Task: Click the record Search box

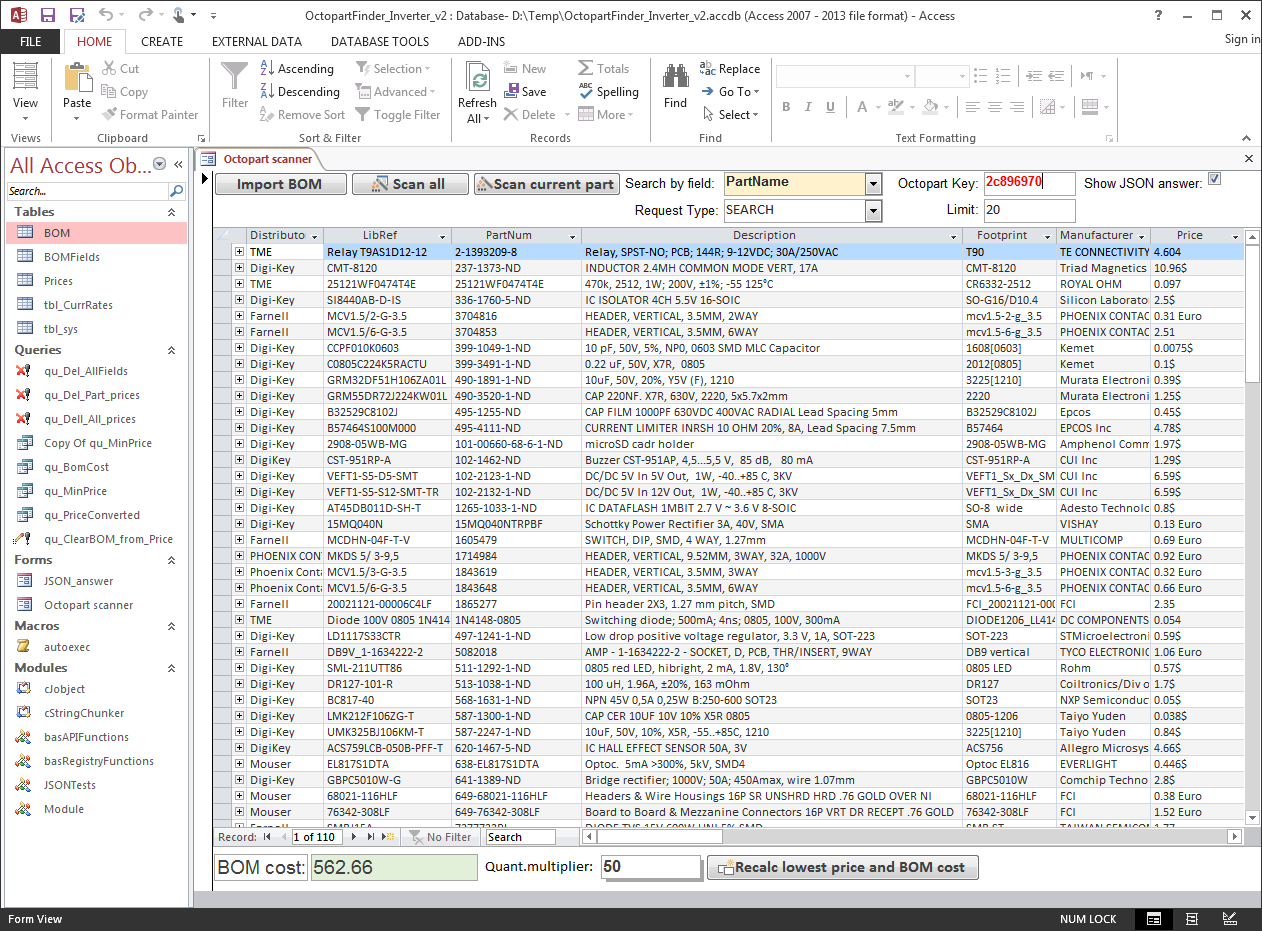Action: pyautogui.click(x=520, y=837)
